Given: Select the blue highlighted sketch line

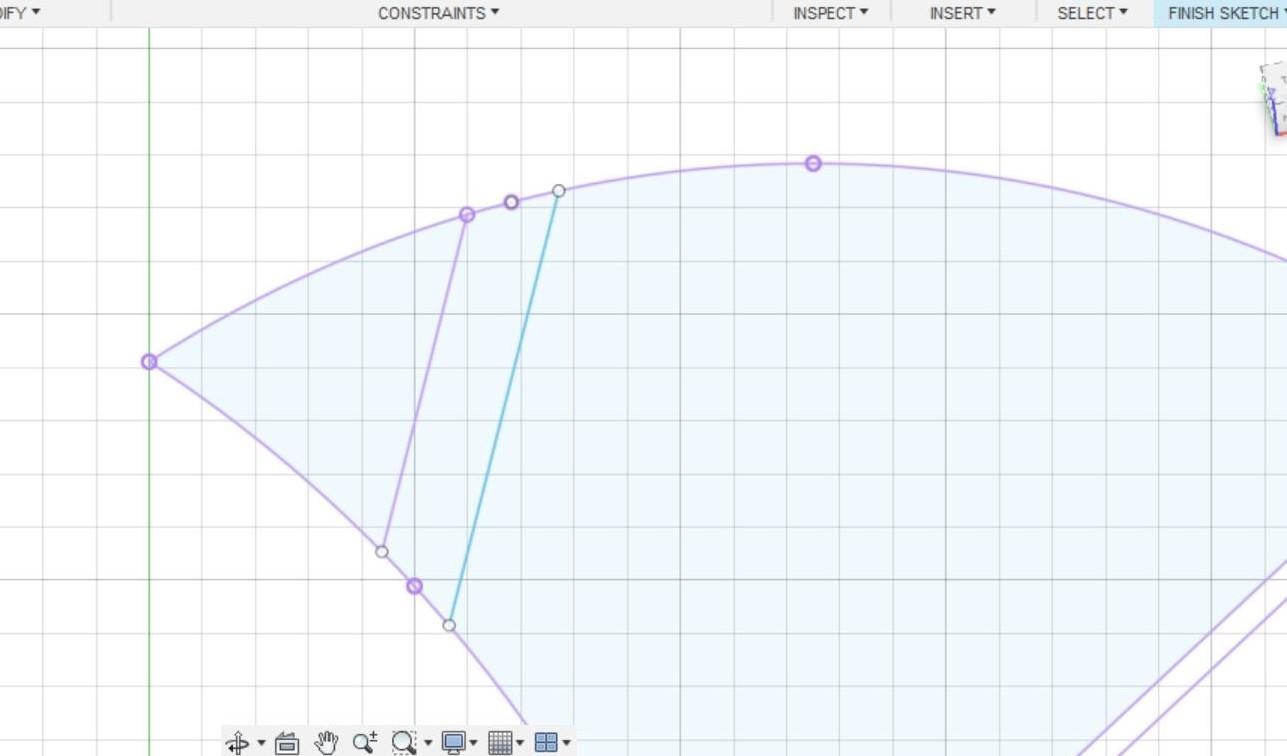Looking at the screenshot, I should tap(504, 408).
